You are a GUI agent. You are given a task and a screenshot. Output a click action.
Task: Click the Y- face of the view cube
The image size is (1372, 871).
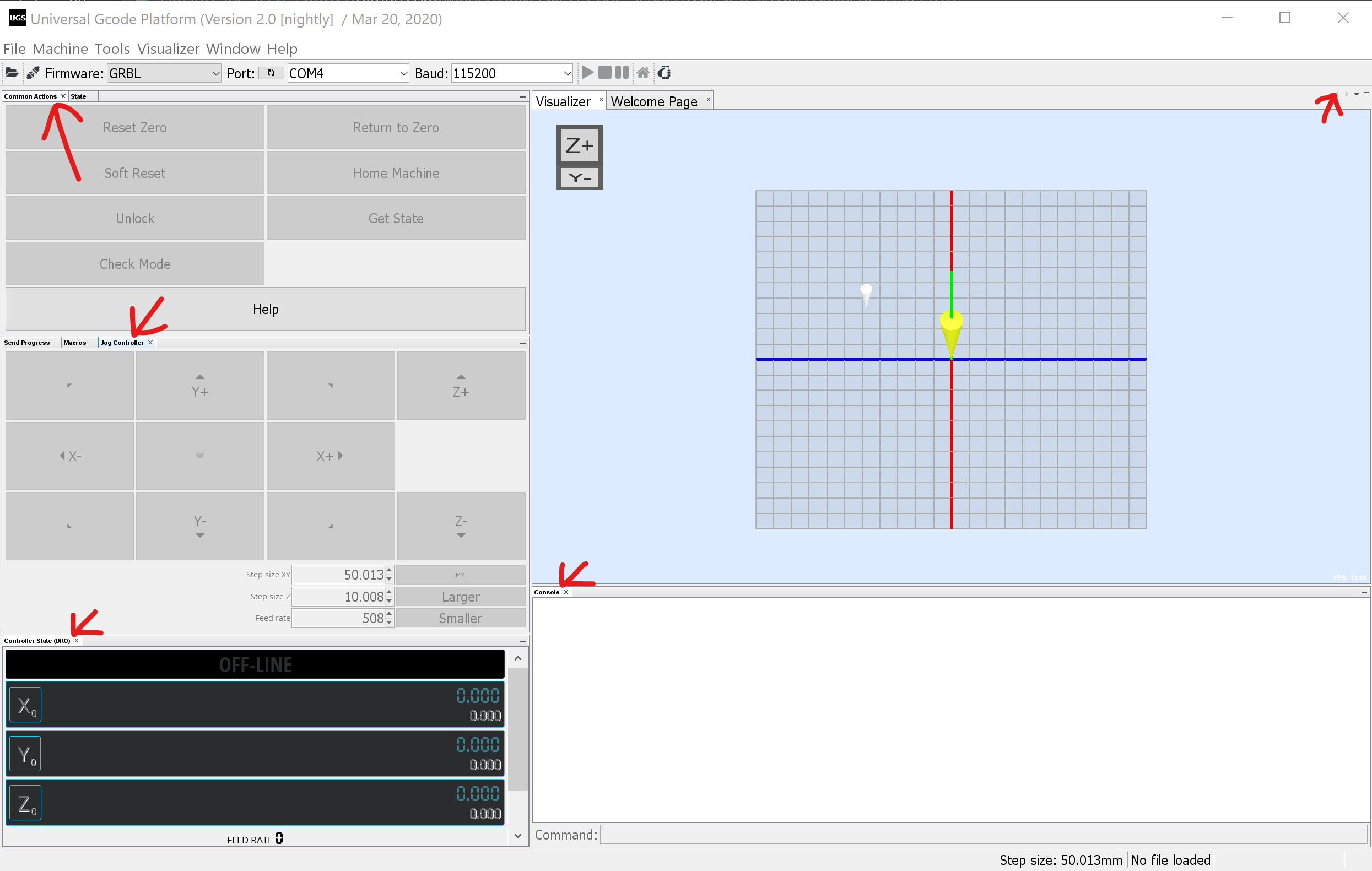click(x=580, y=178)
